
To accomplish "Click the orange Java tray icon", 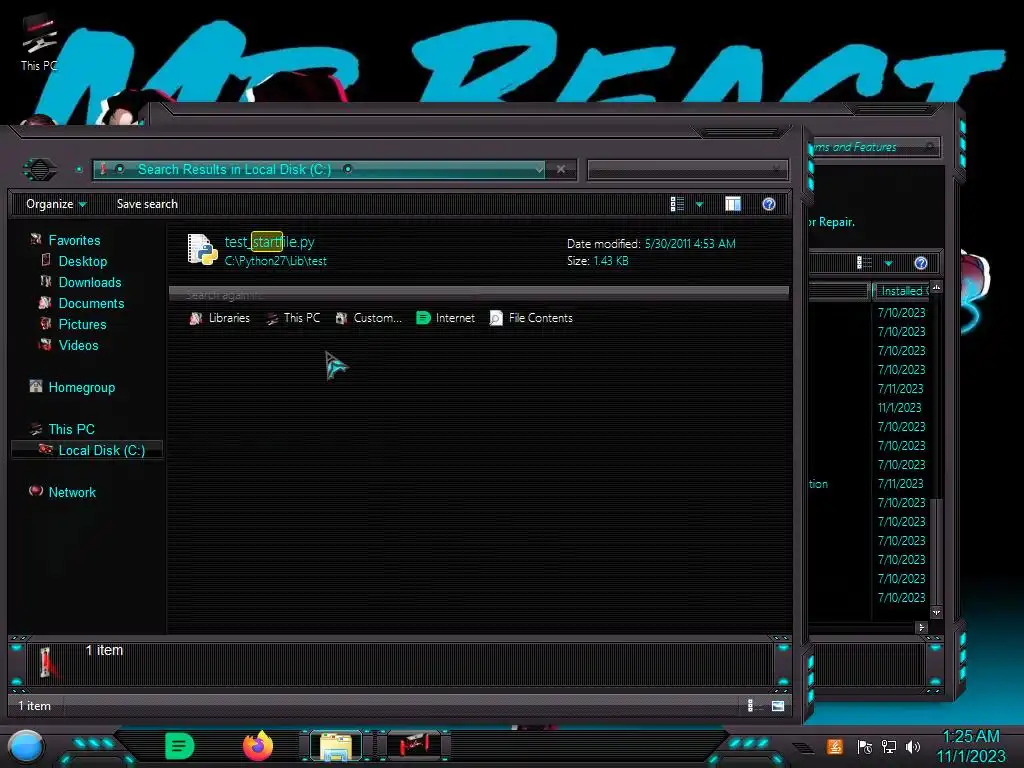I will (x=834, y=746).
